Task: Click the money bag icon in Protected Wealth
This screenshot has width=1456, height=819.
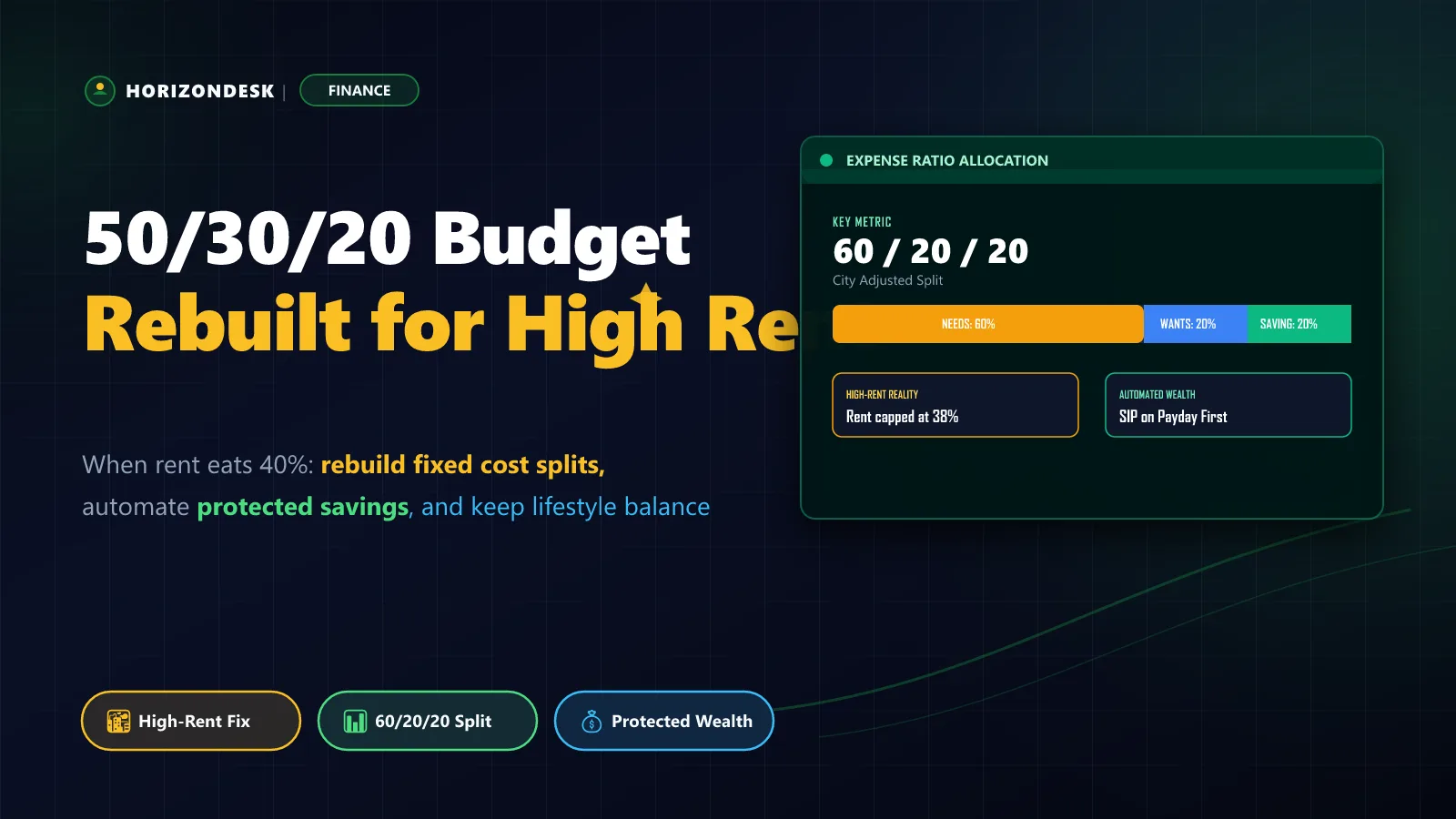Action: 591,722
